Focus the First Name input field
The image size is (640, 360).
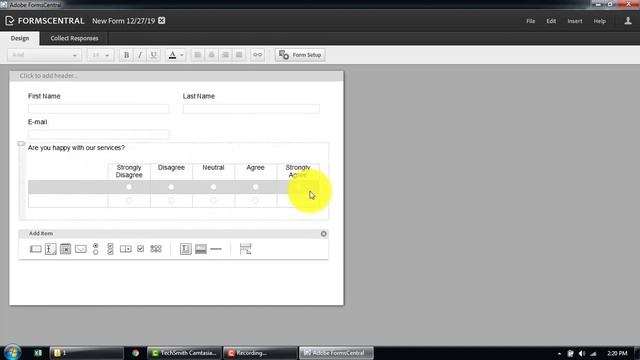tap(98, 109)
